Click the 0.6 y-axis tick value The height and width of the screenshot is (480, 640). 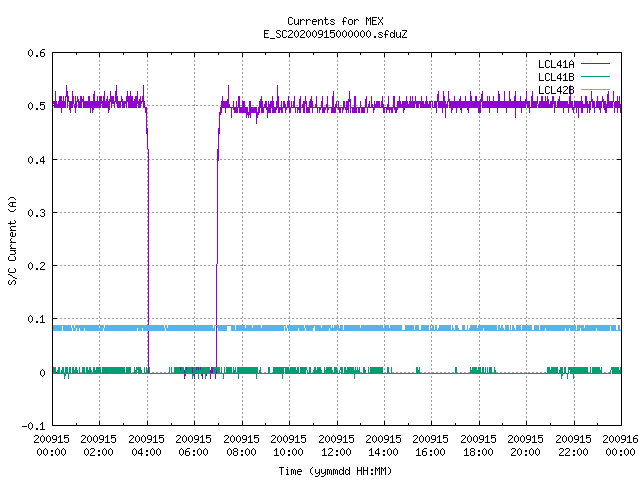point(36,53)
